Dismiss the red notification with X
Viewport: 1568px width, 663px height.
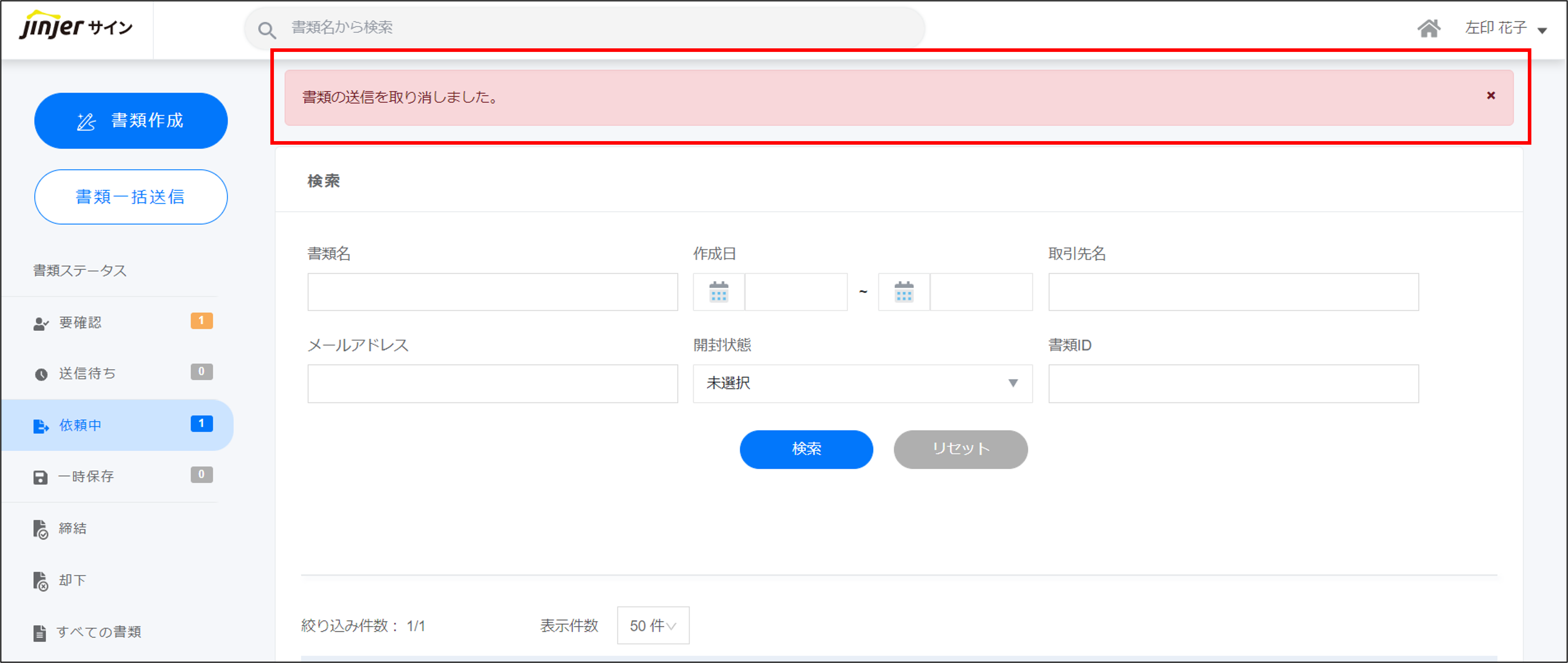click(x=1491, y=96)
